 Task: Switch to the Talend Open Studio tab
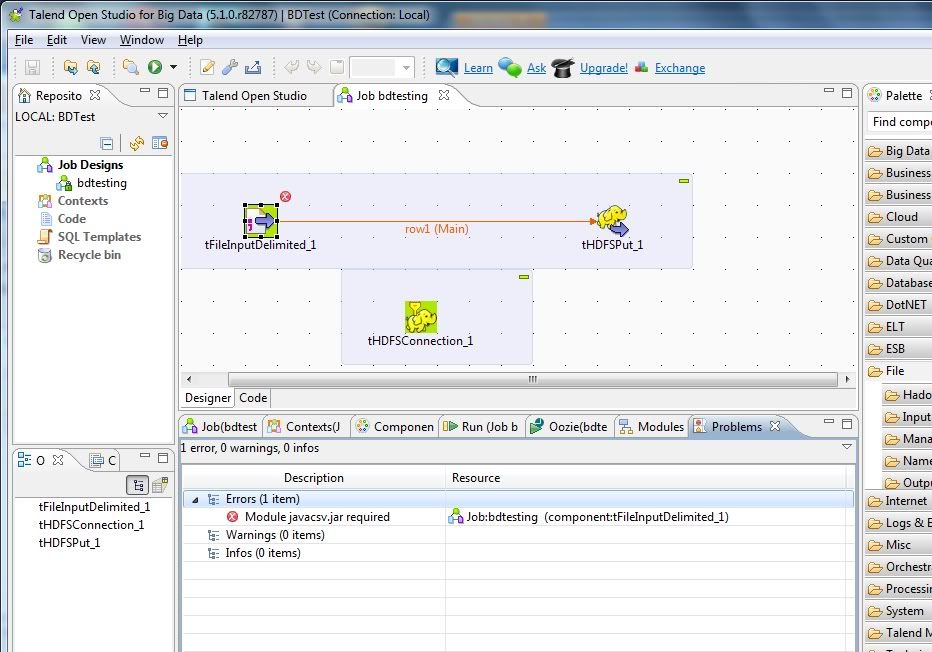(x=254, y=96)
